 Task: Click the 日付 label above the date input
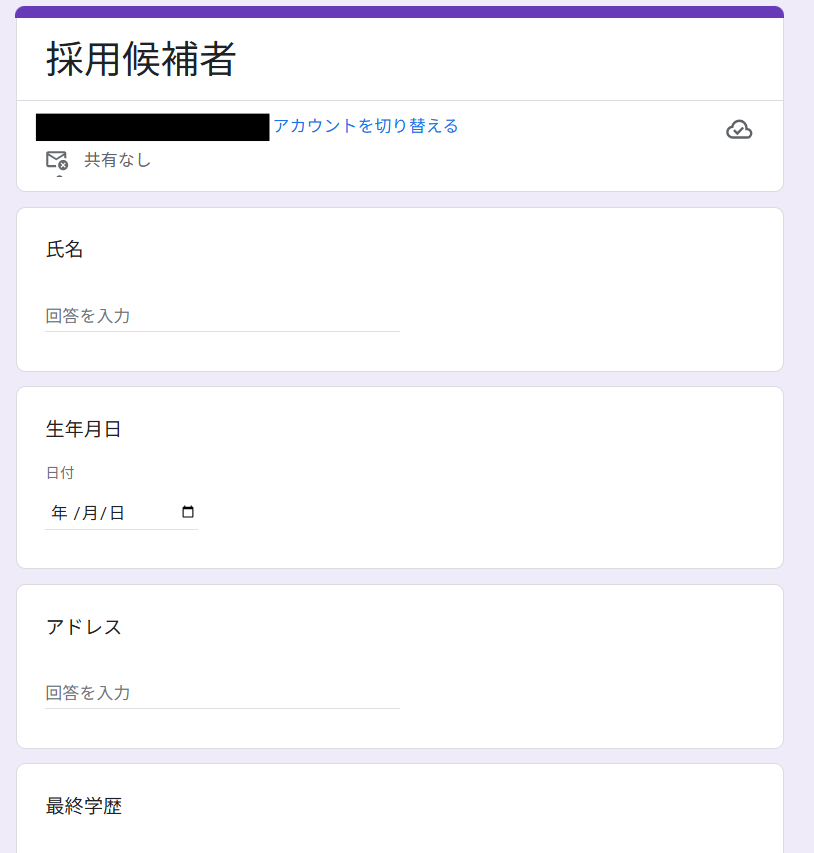[61, 472]
